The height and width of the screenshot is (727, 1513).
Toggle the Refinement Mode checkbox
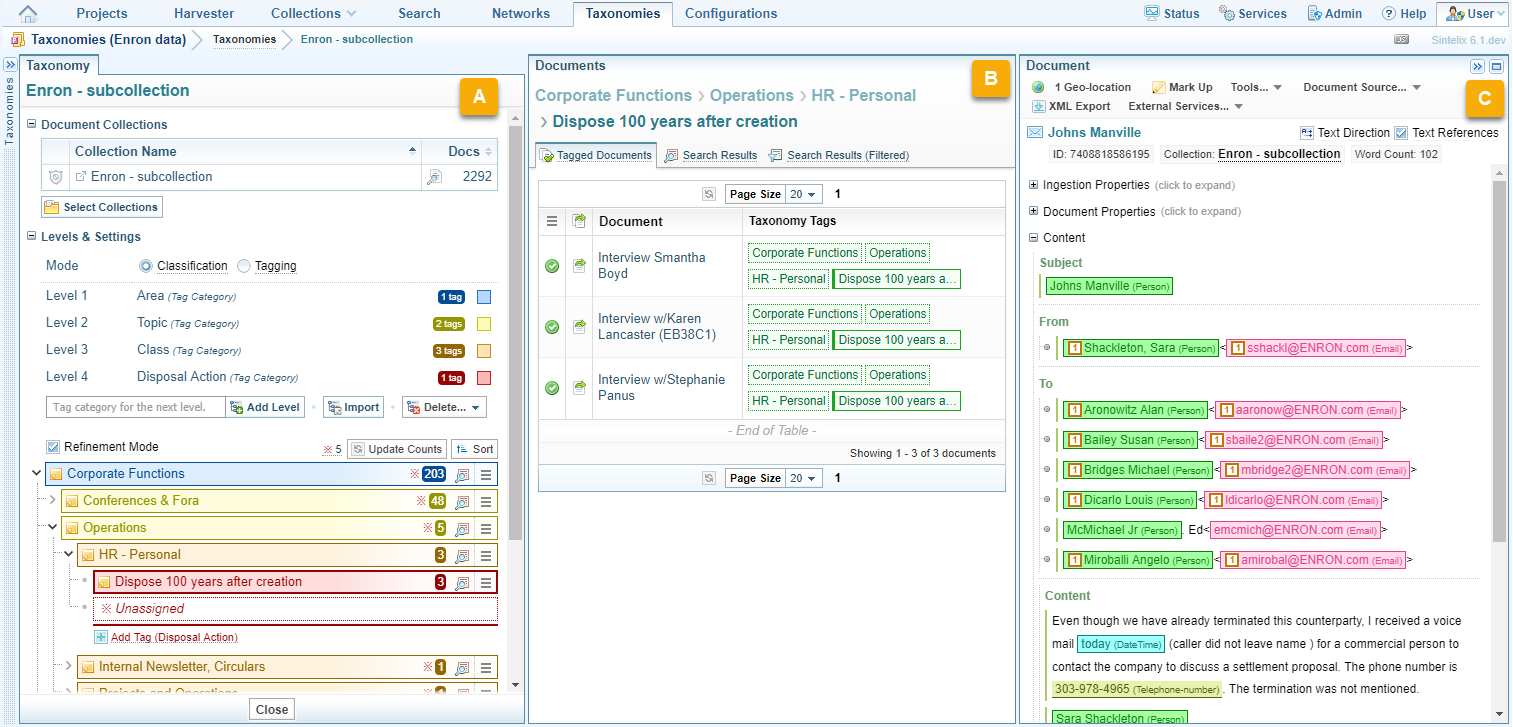pyautogui.click(x=53, y=447)
